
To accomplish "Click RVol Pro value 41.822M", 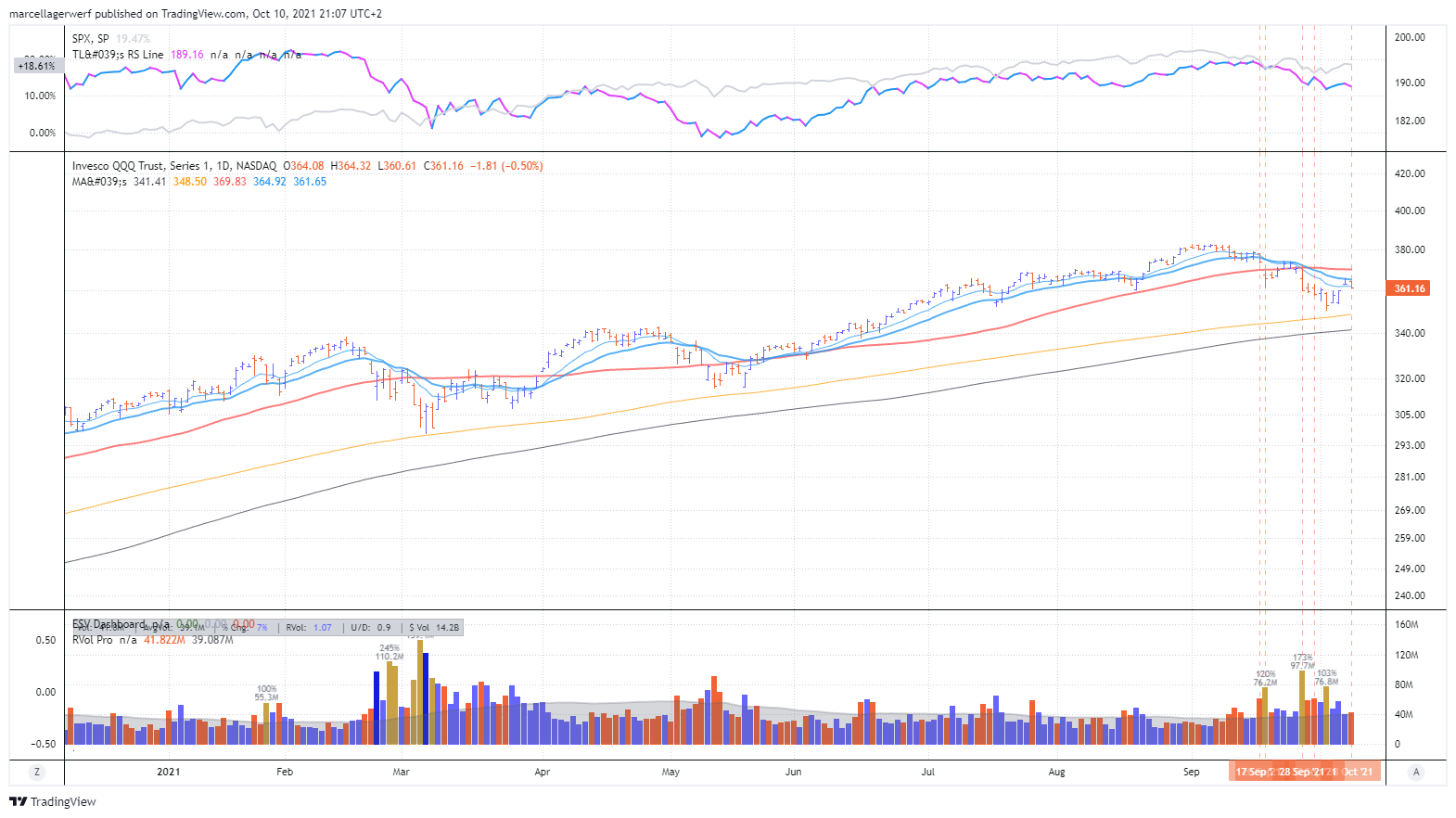I will [x=164, y=640].
